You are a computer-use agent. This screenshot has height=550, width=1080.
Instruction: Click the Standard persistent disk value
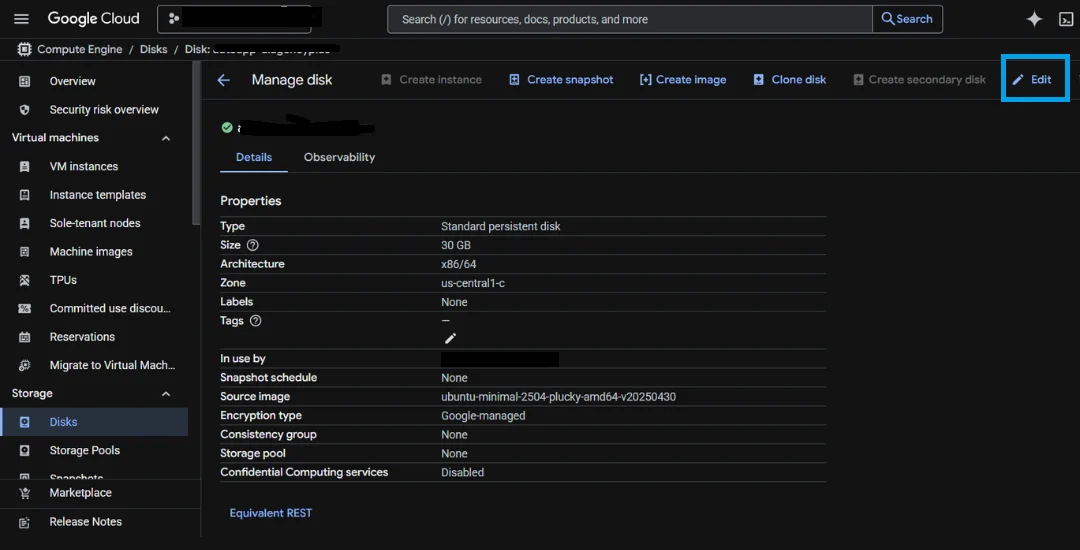point(501,226)
